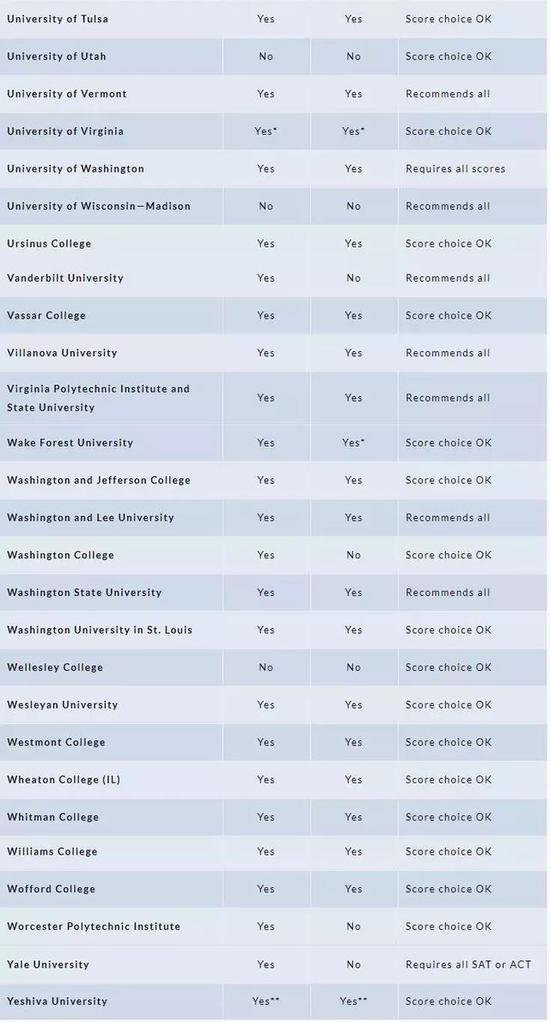Click Worcester Polytechnic Institute row name

93,926
